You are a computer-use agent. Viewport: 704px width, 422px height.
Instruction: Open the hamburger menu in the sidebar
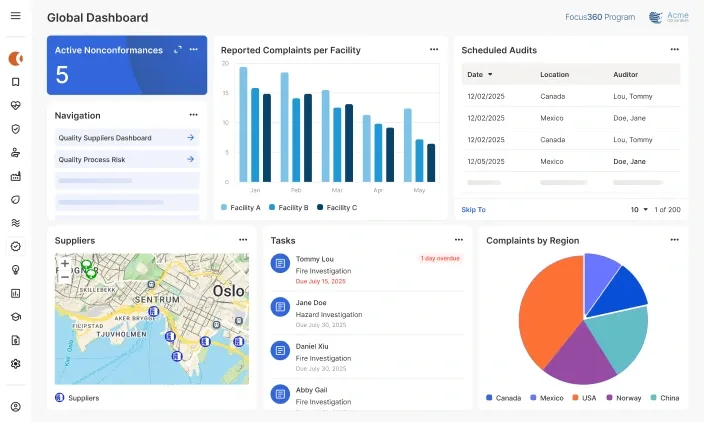click(x=15, y=16)
